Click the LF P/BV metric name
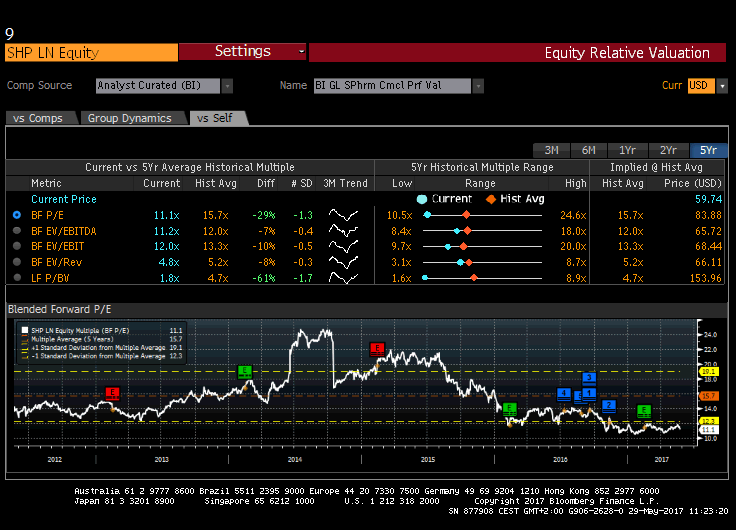This screenshot has height=530, width=736. [x=50, y=277]
